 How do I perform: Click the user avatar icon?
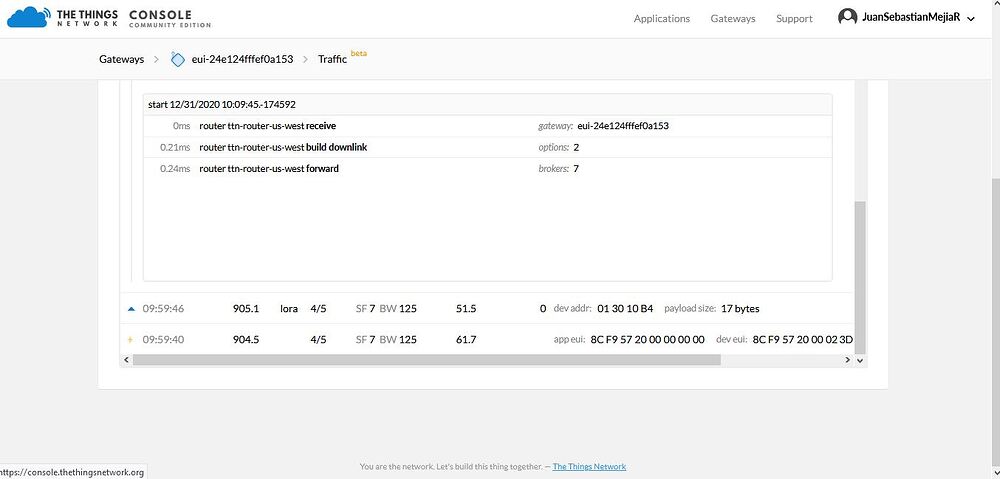pos(847,17)
